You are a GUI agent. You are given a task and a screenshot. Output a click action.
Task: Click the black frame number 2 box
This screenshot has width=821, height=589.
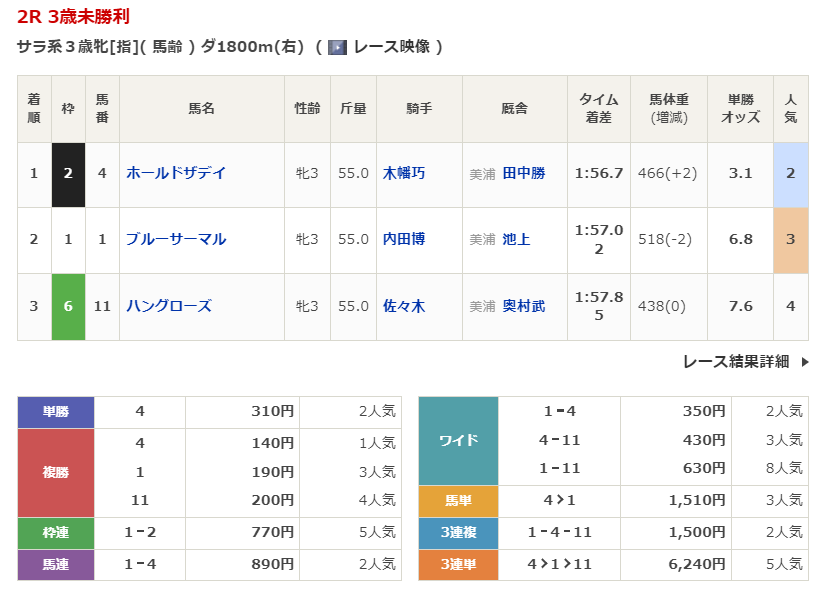68,173
